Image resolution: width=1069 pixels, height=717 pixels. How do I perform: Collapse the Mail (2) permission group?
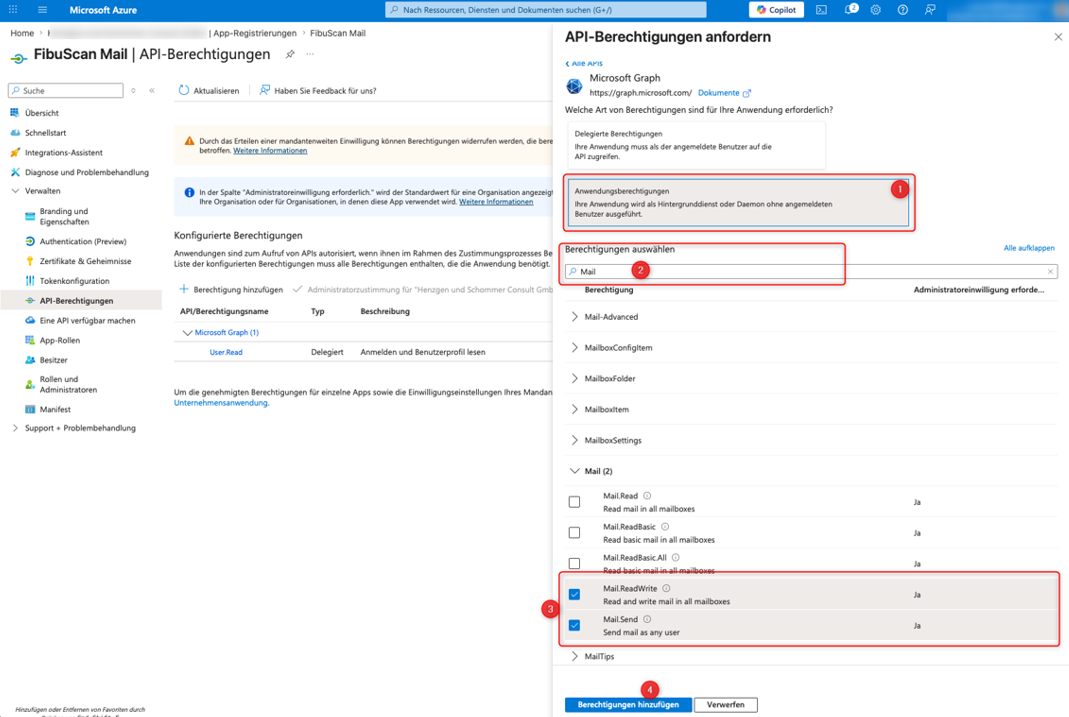tap(575, 471)
